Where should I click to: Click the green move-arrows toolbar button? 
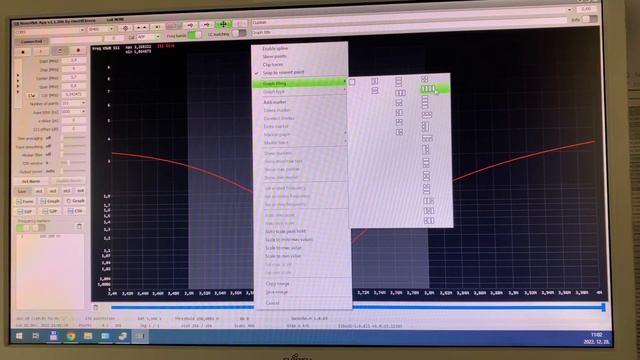click(x=223, y=24)
